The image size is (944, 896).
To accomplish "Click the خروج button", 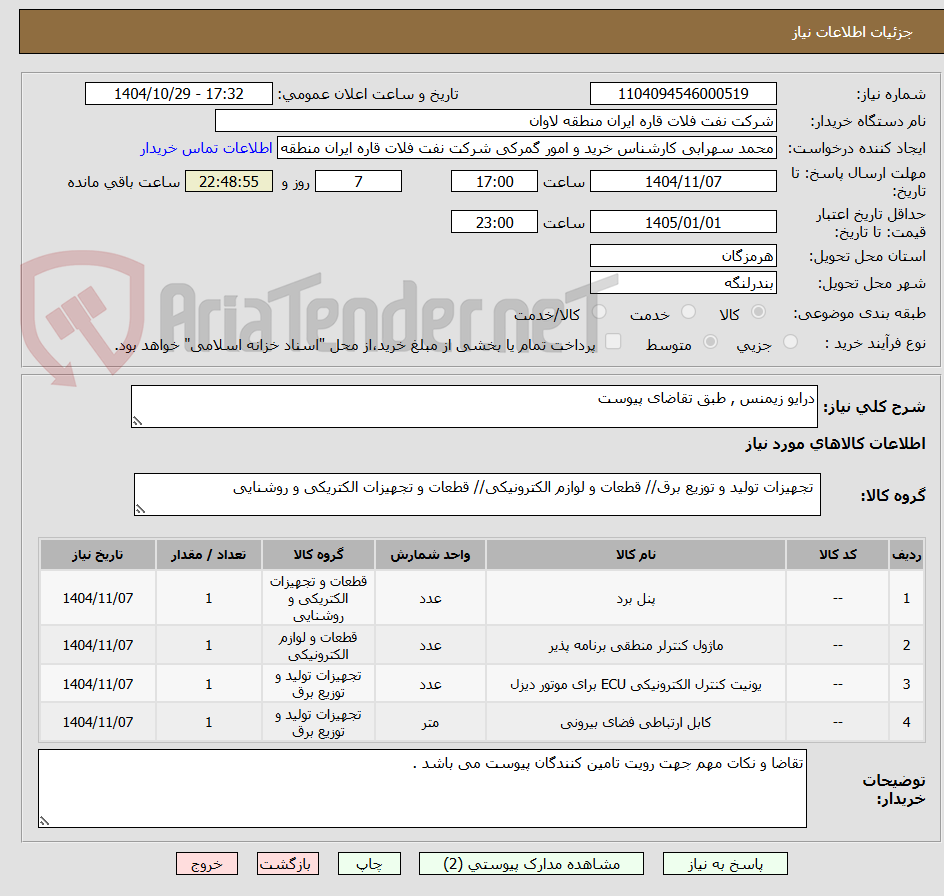I will tap(207, 863).
